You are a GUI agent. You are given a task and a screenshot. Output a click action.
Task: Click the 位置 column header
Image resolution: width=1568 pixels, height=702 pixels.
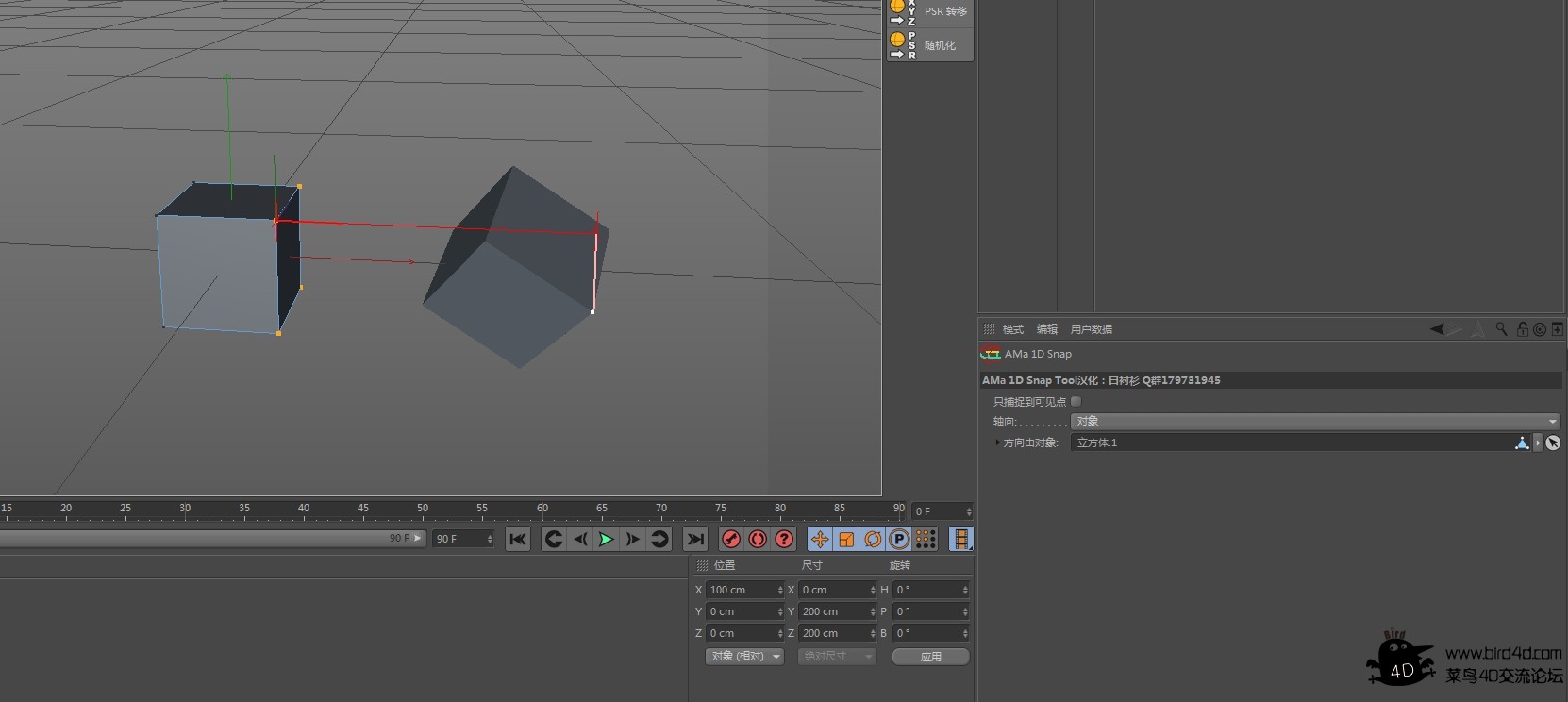pos(725,565)
